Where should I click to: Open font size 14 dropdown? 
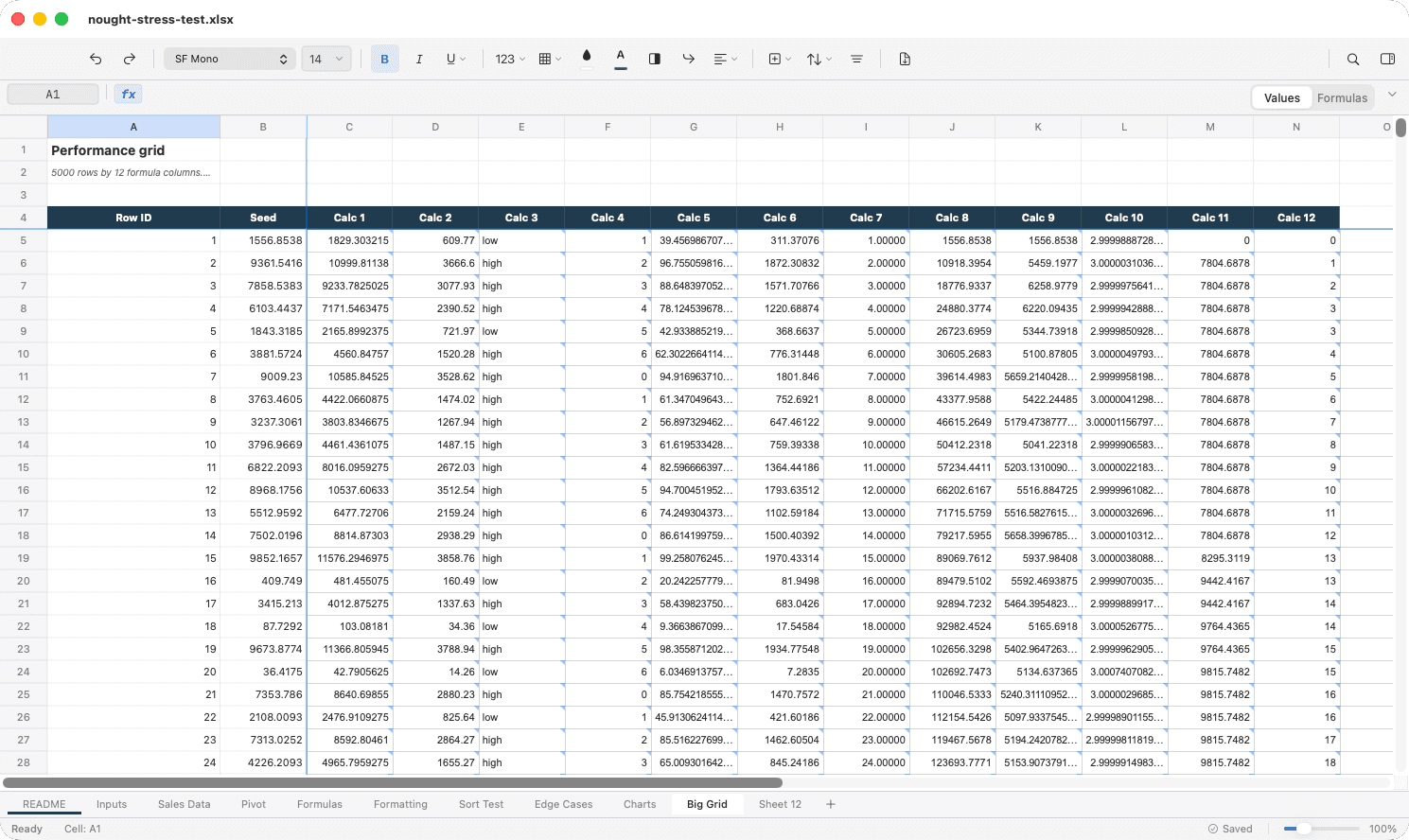tap(326, 59)
